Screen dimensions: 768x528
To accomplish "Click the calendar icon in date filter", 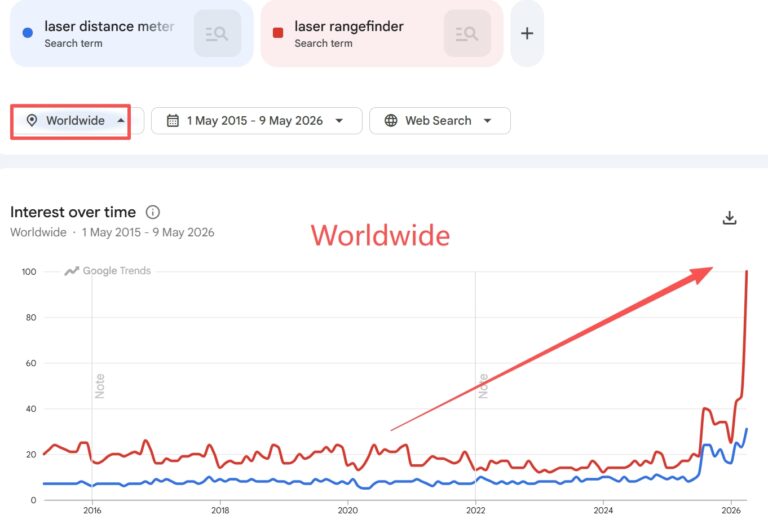I will (172, 120).
